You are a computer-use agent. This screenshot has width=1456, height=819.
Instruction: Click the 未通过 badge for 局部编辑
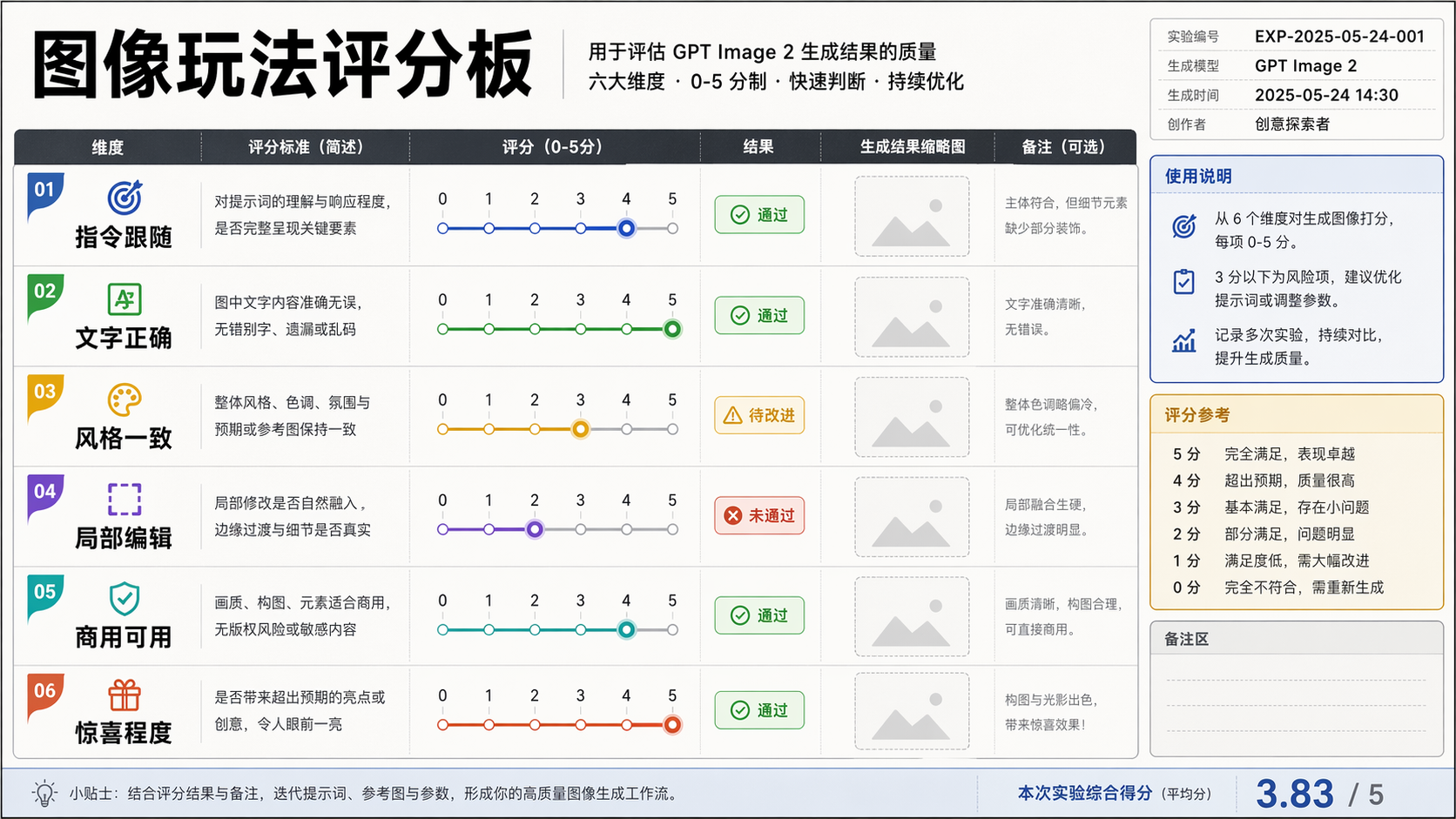tap(759, 515)
